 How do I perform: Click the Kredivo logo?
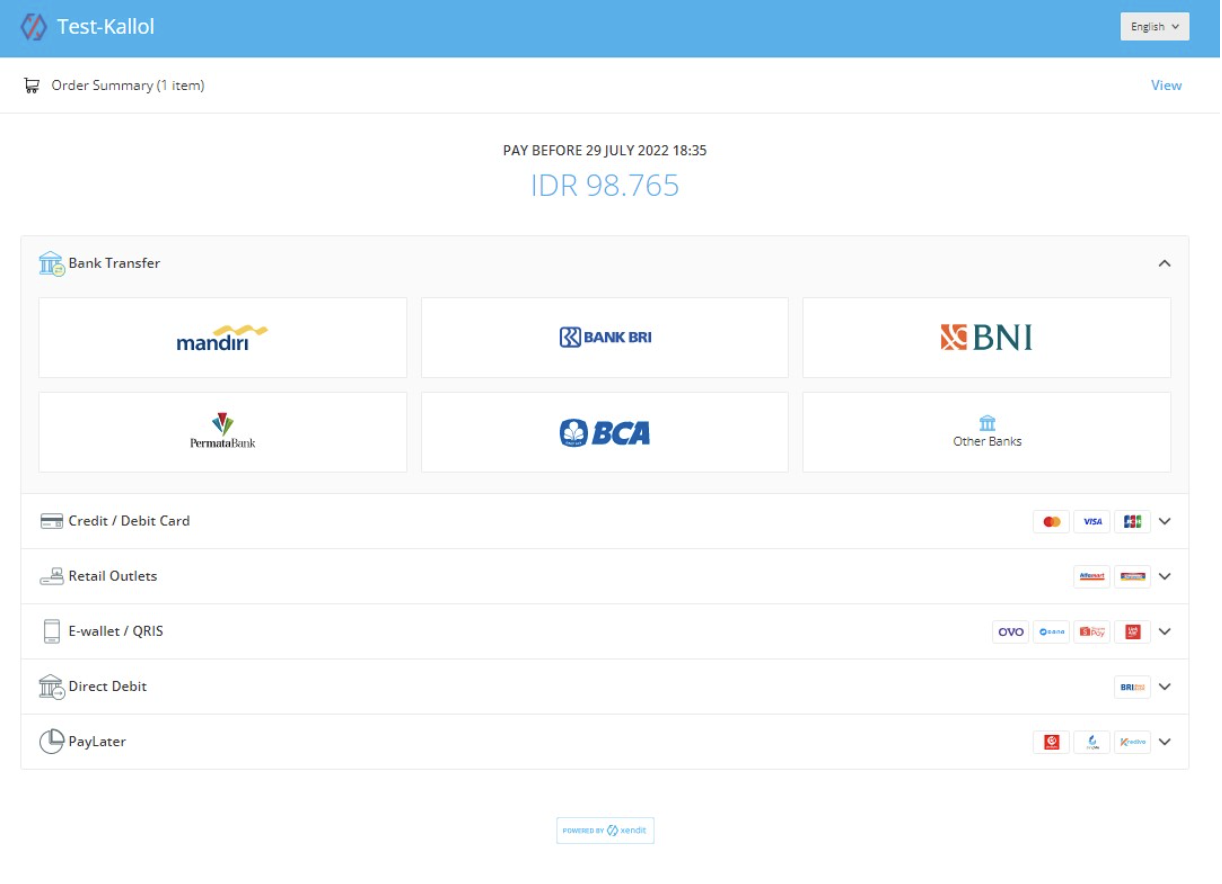(x=1132, y=742)
